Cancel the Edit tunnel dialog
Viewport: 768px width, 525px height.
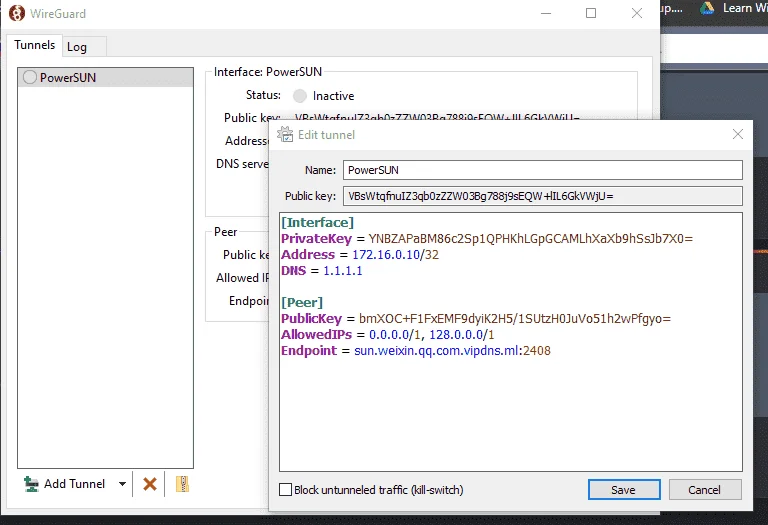click(705, 490)
